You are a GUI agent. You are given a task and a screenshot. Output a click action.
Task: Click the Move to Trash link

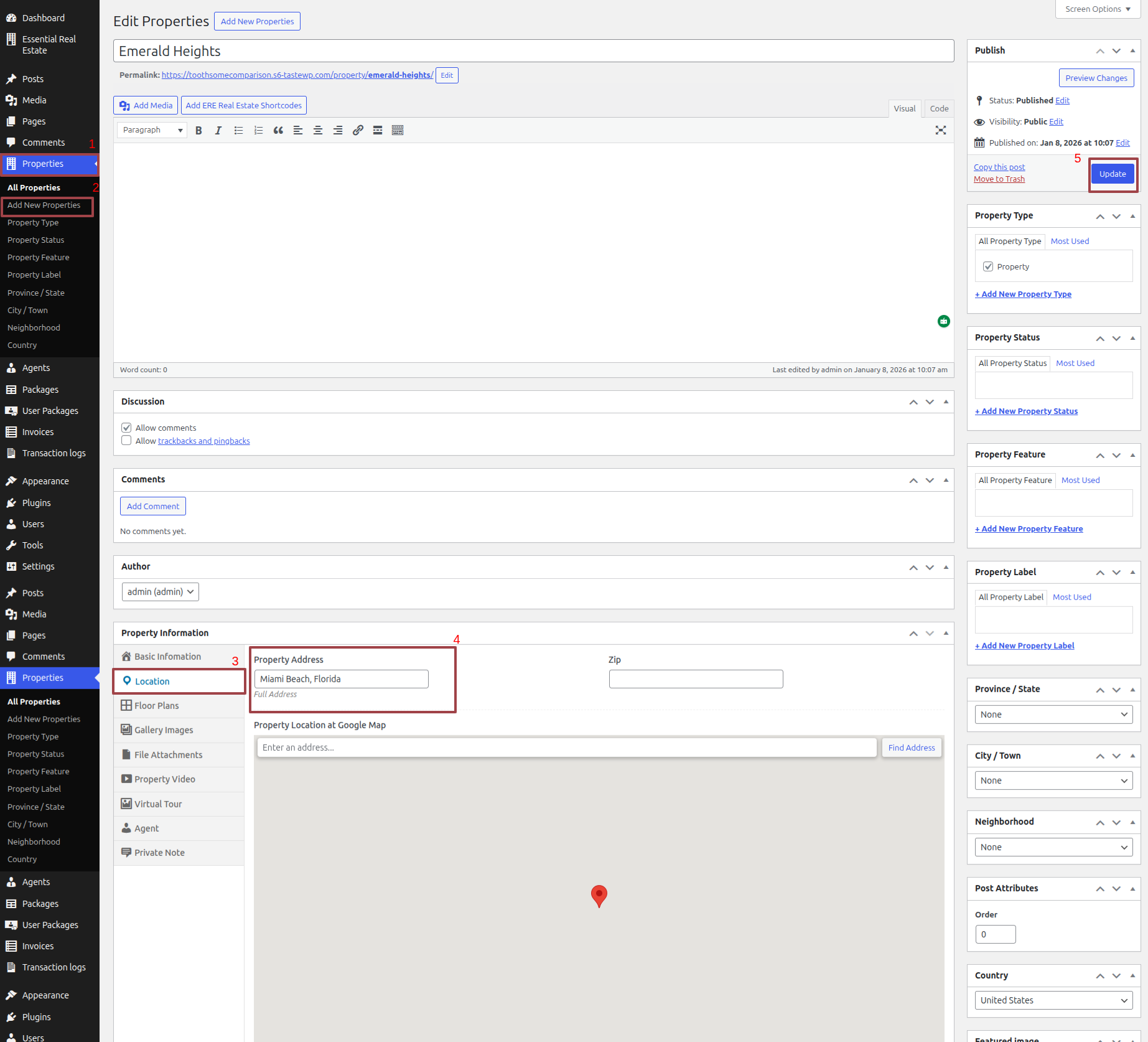(999, 179)
